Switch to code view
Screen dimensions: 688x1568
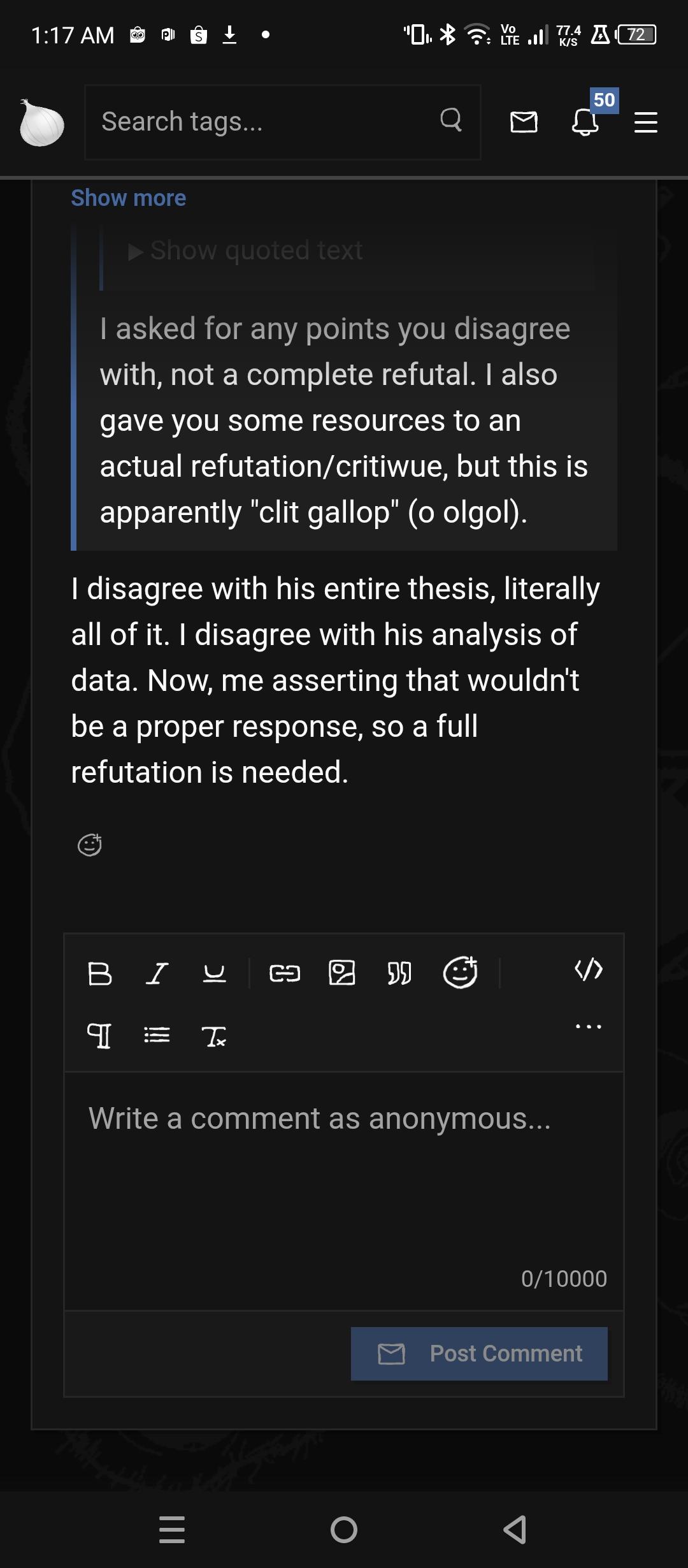(x=588, y=969)
